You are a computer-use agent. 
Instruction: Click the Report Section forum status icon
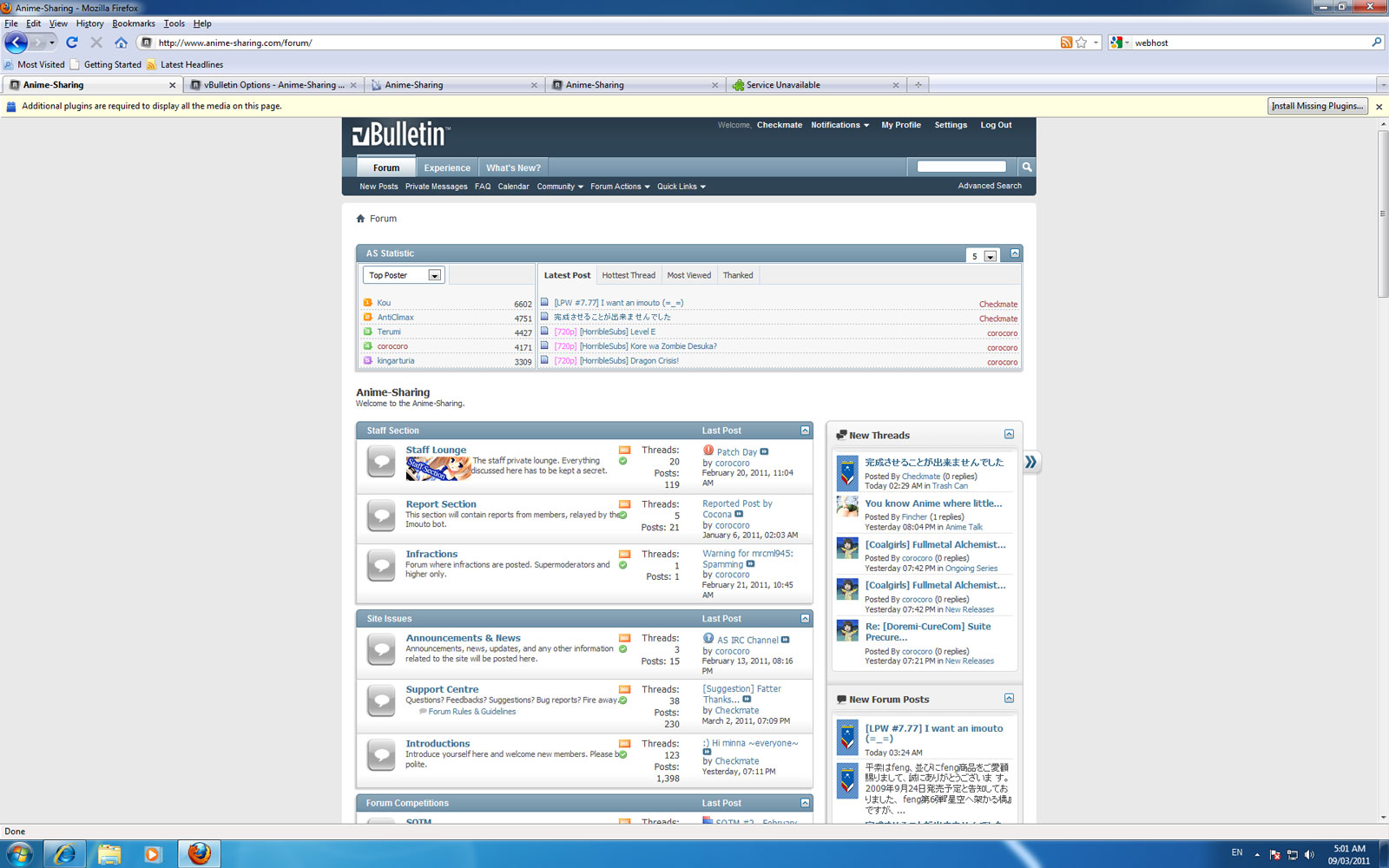tap(381, 516)
